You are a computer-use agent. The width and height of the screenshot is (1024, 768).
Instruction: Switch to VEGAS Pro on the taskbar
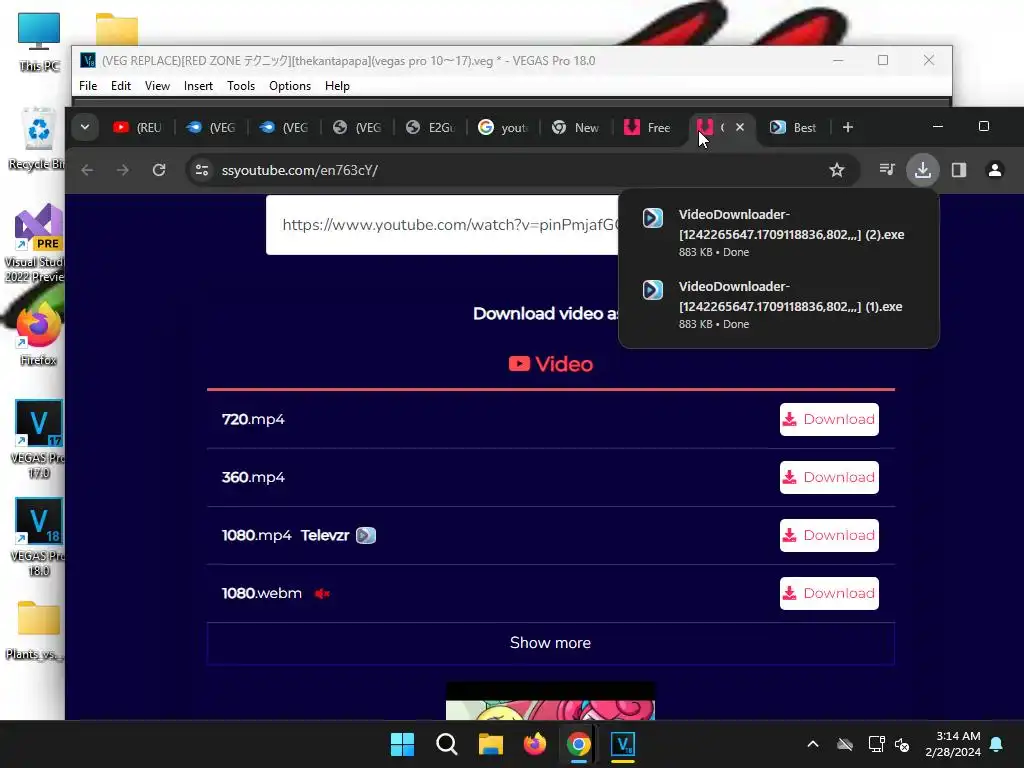pos(623,744)
